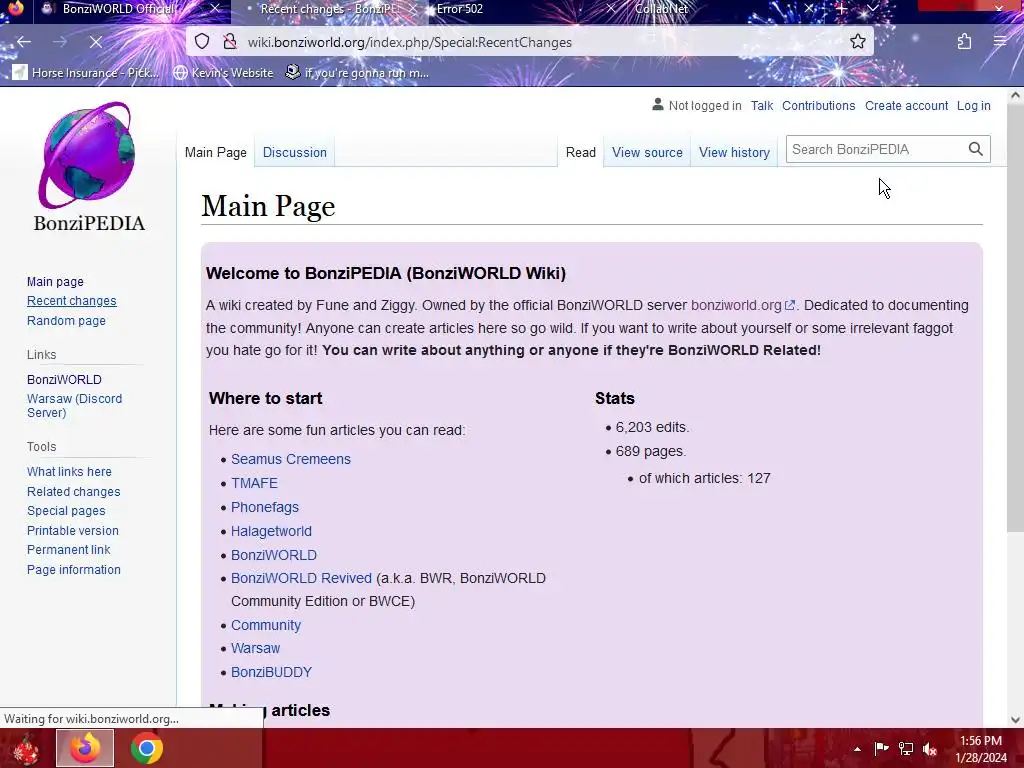Click the Log in link
The height and width of the screenshot is (768, 1024).
pos(973,106)
